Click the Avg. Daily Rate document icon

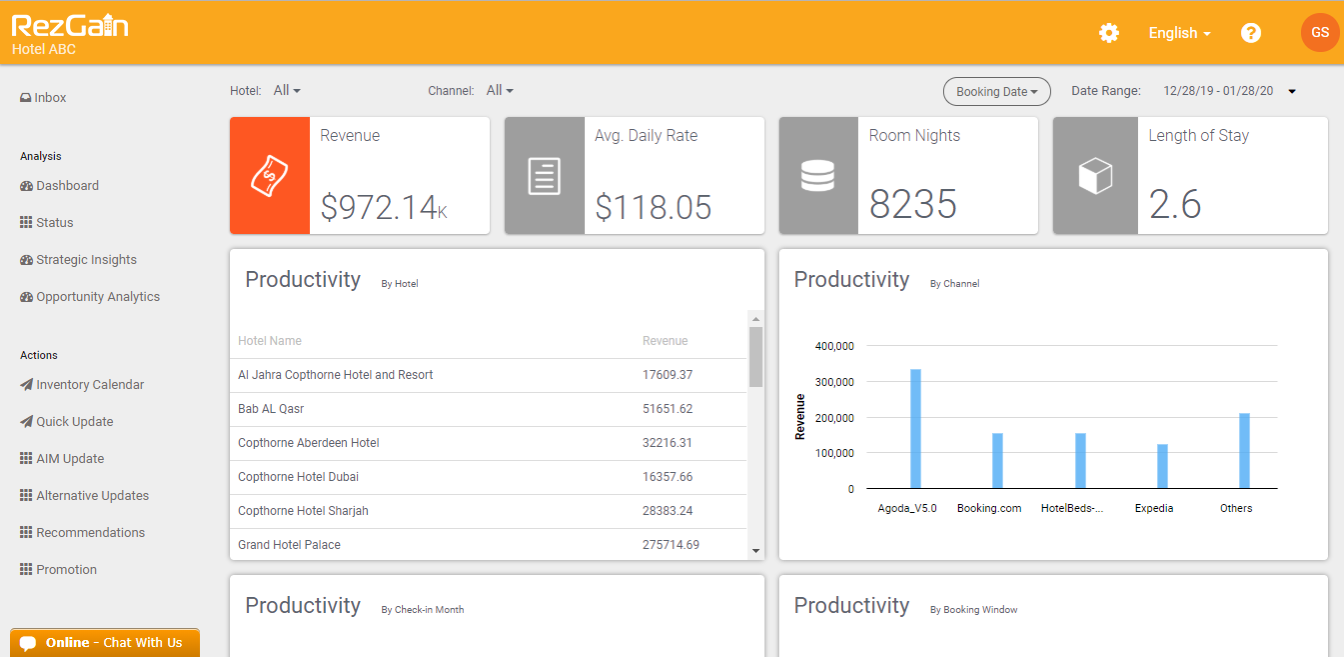(x=544, y=176)
